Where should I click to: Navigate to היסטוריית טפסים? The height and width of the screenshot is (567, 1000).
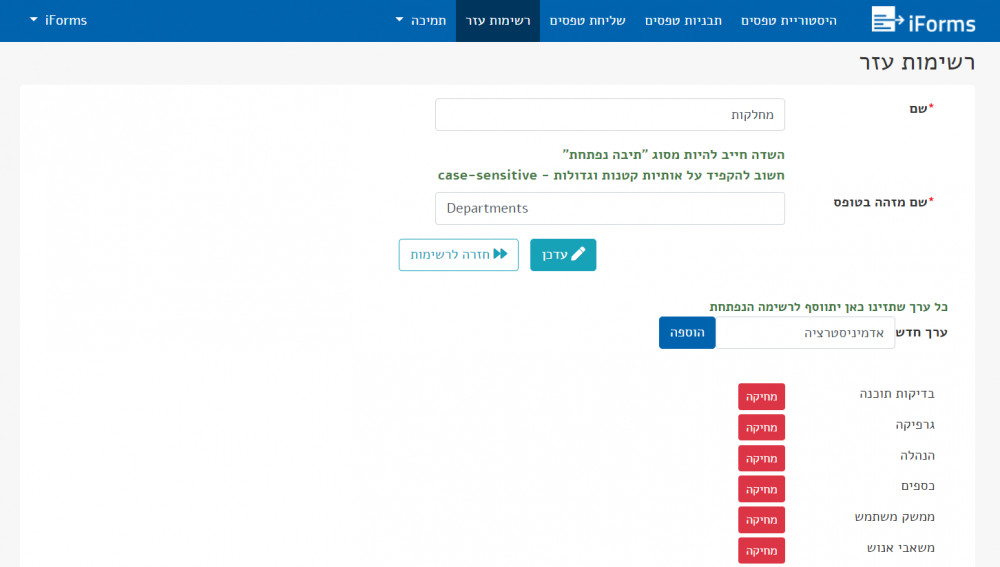789,20
